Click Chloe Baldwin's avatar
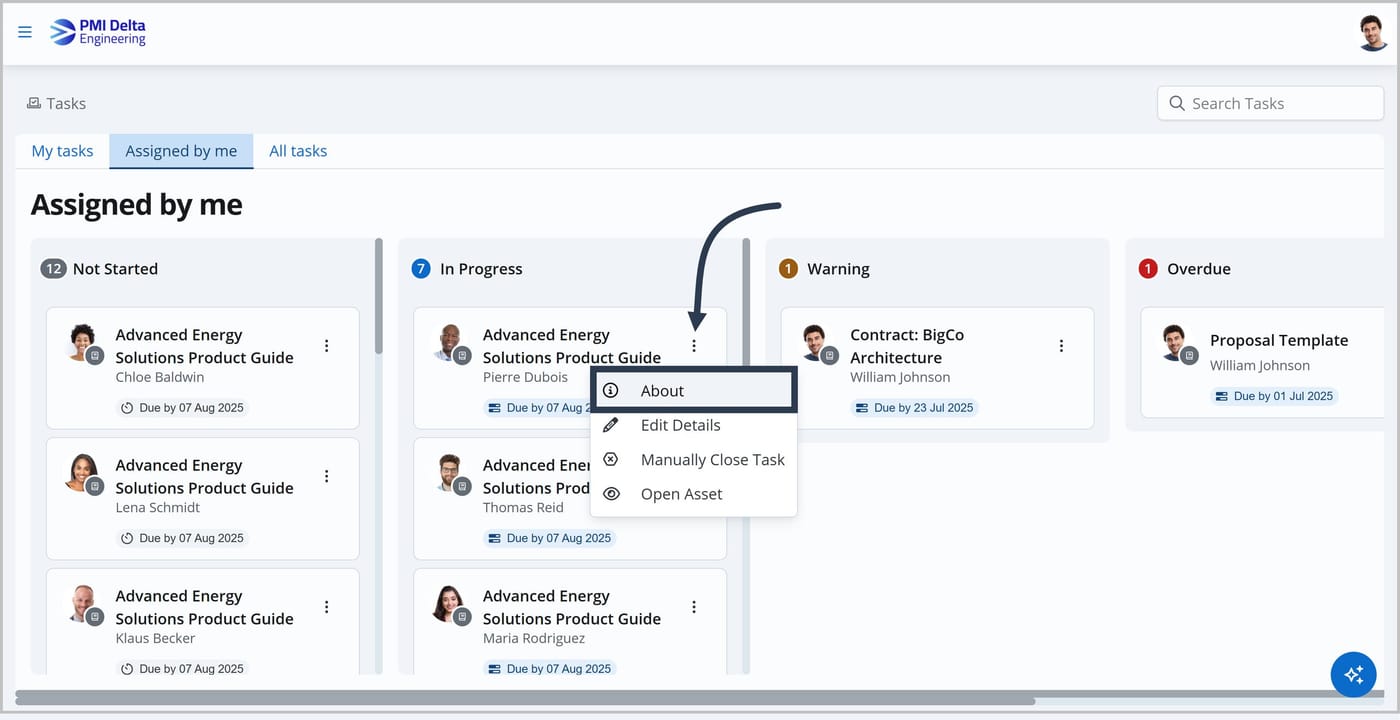This screenshot has height=720, width=1400. [82, 342]
